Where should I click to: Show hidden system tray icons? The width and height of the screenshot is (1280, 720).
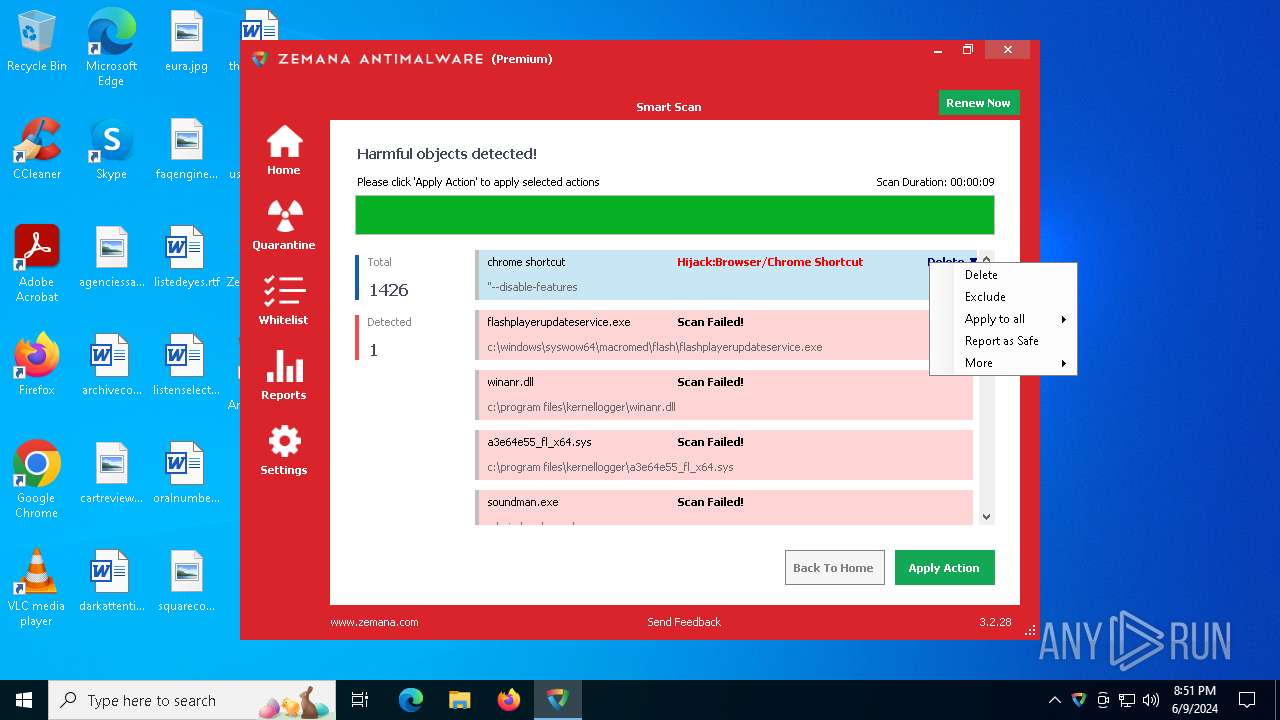(1054, 700)
